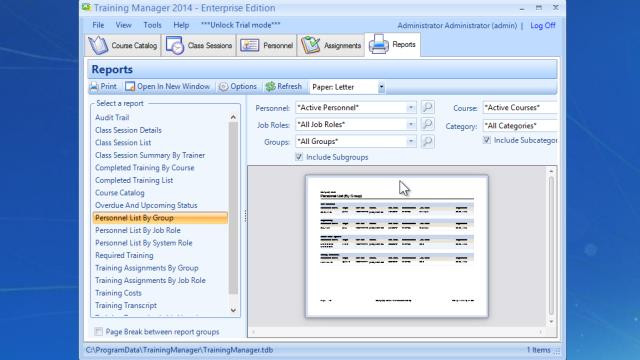The width and height of the screenshot is (640, 360).
Task: Click the magnifier beside Groups filter
Action: 427,142
